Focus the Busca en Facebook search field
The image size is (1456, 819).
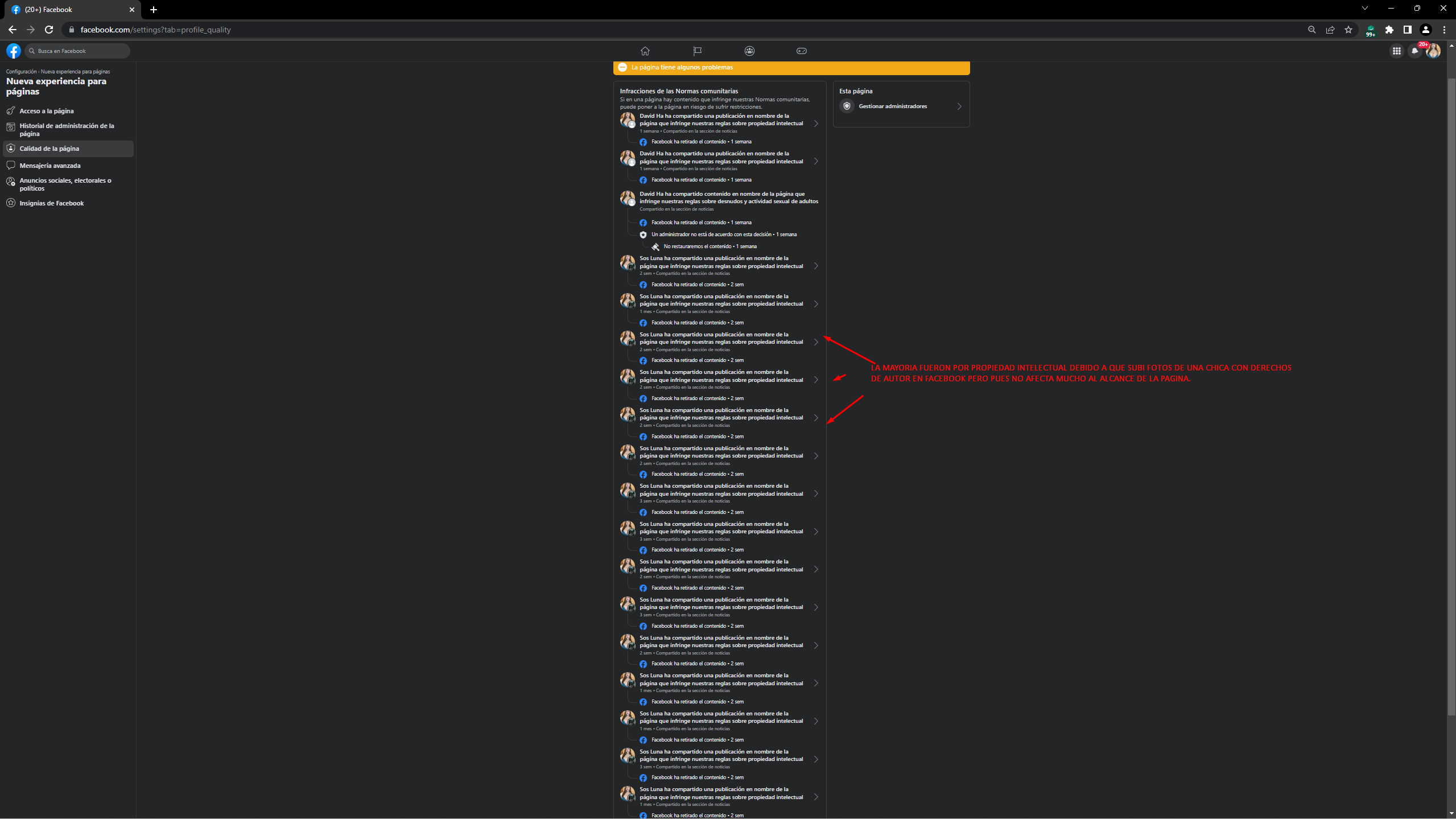[77, 51]
